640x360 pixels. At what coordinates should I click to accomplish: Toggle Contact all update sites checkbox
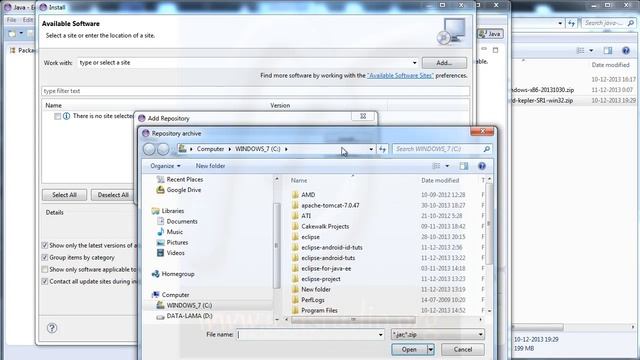[45, 281]
